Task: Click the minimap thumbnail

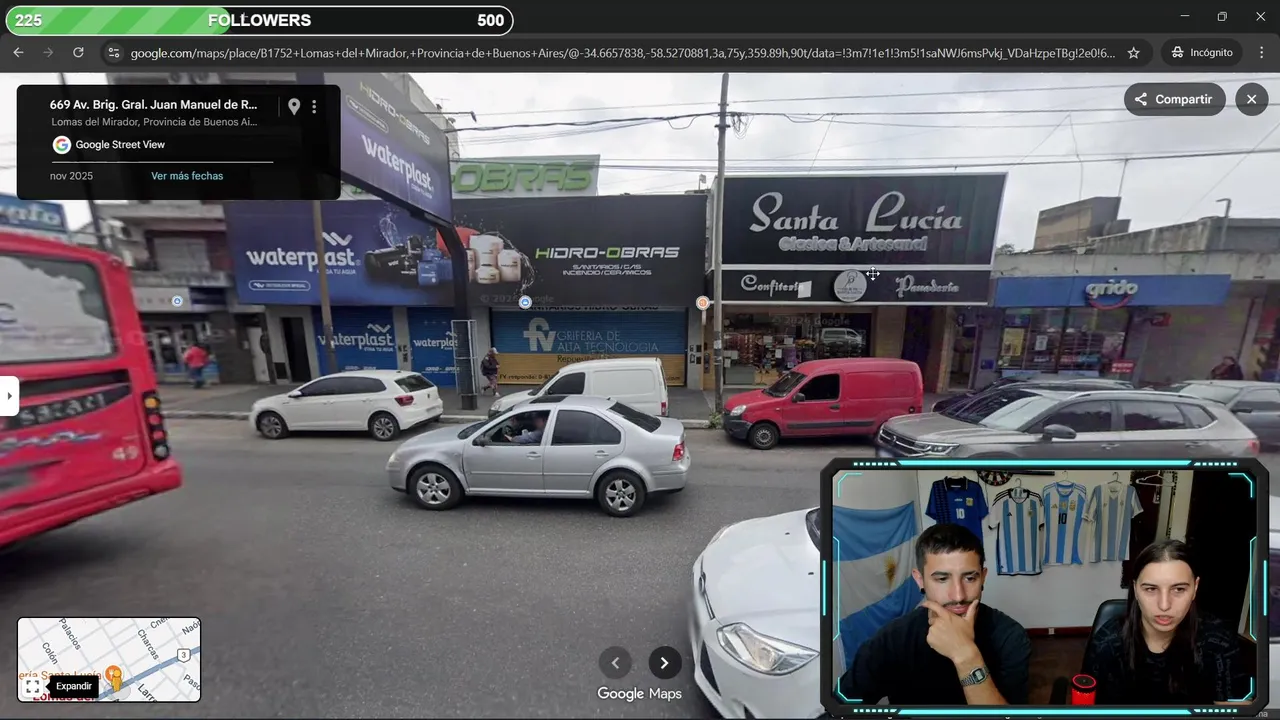Action: tap(109, 659)
